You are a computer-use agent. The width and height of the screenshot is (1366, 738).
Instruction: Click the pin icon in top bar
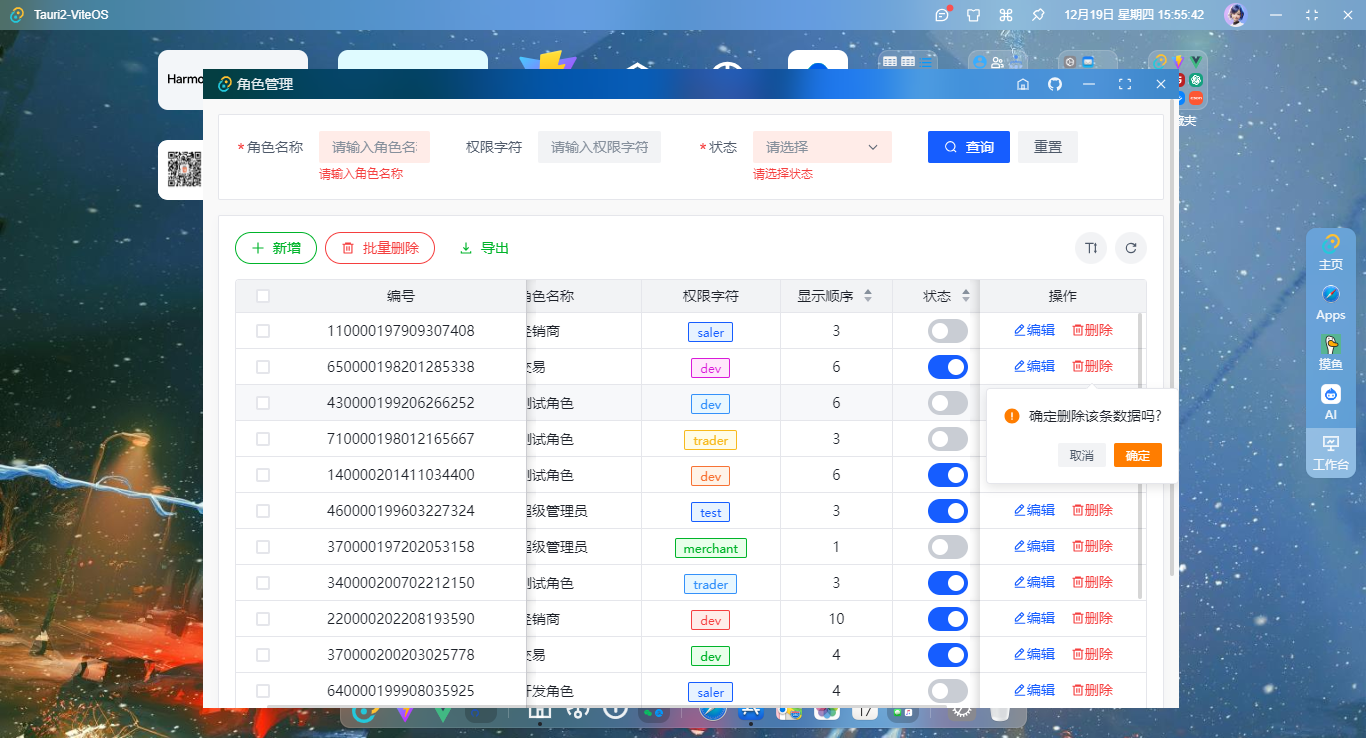[1038, 15]
